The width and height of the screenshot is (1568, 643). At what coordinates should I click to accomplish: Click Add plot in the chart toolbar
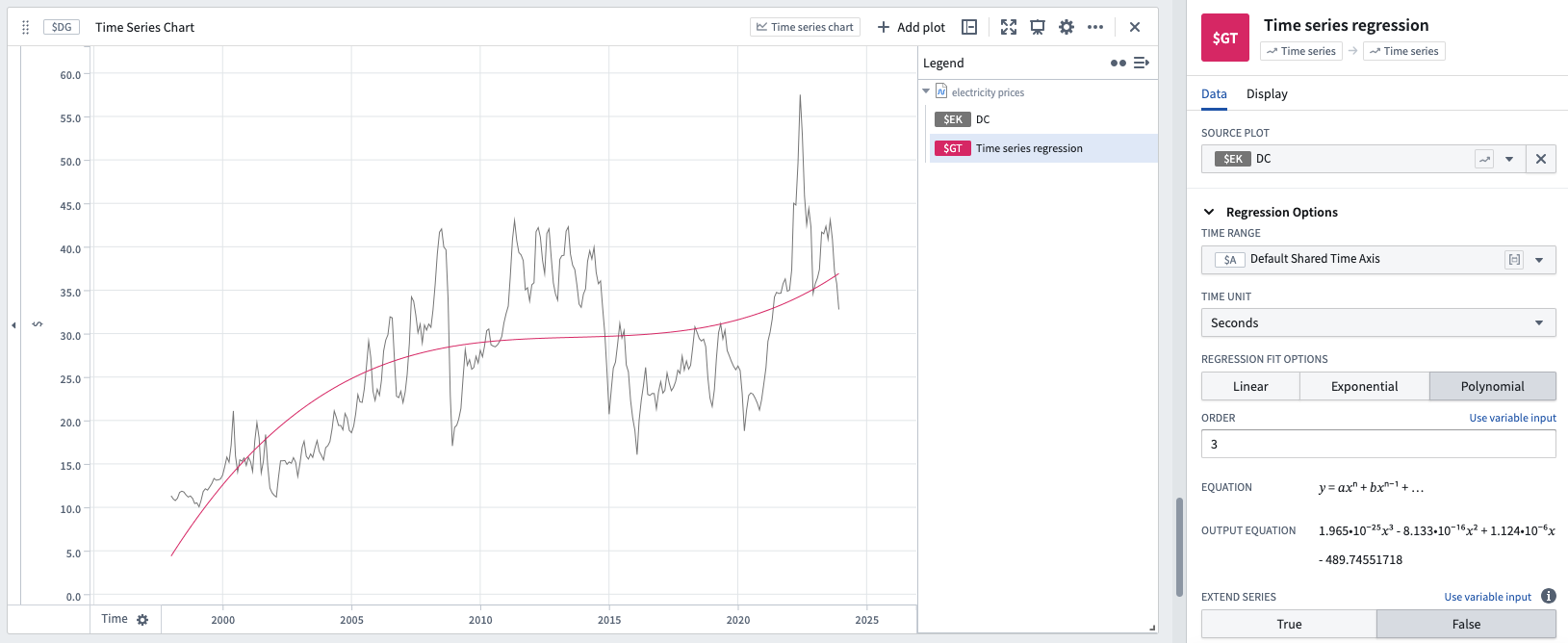[x=911, y=27]
